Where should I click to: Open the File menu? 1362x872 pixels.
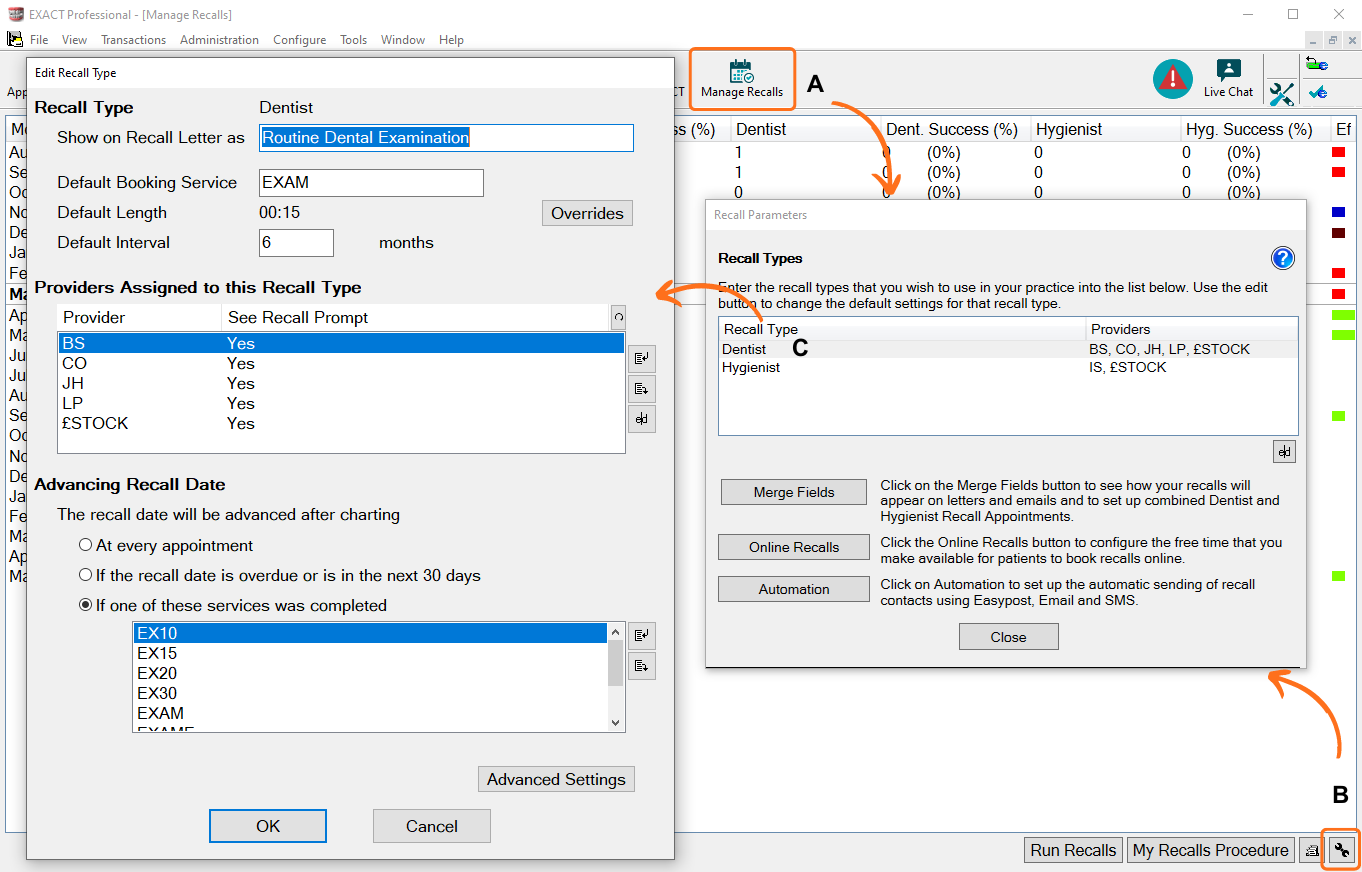[x=39, y=40]
